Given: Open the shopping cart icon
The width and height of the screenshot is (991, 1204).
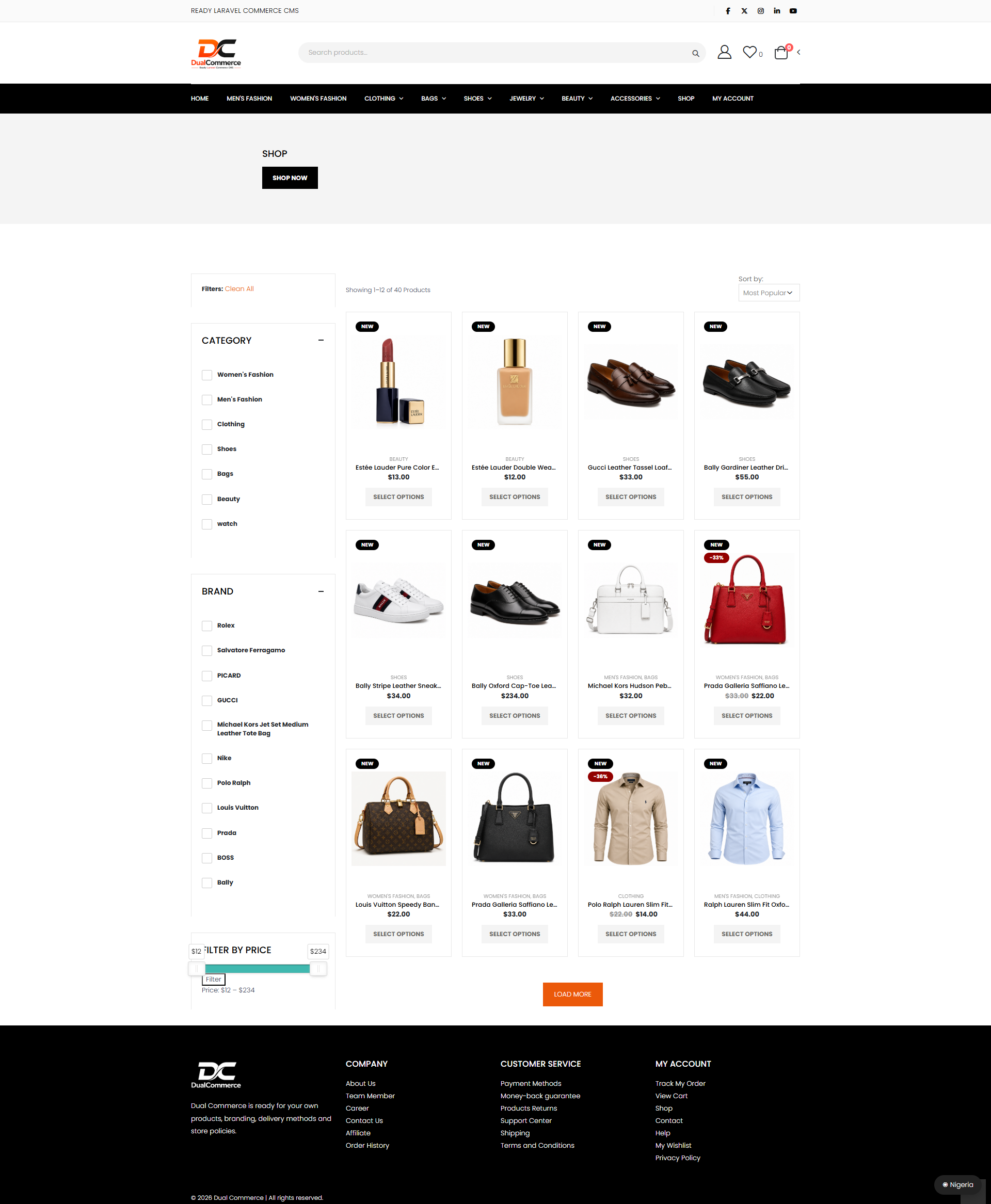Looking at the screenshot, I should click(780, 53).
